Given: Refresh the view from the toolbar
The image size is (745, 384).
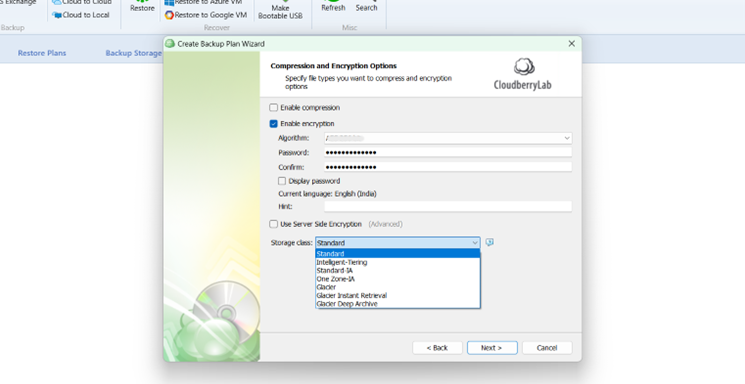Looking at the screenshot, I should coord(333,6).
